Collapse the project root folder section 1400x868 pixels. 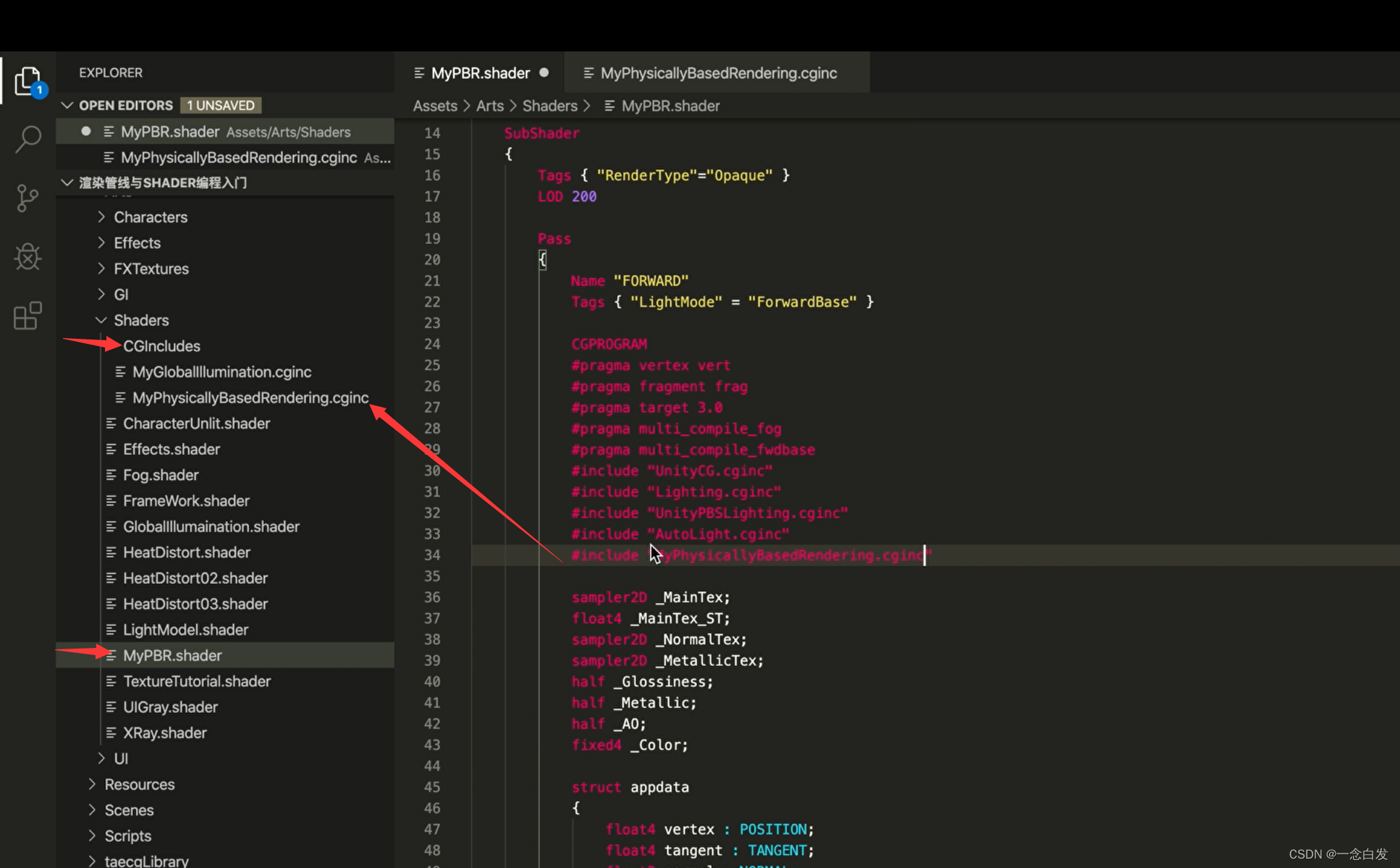coord(67,182)
